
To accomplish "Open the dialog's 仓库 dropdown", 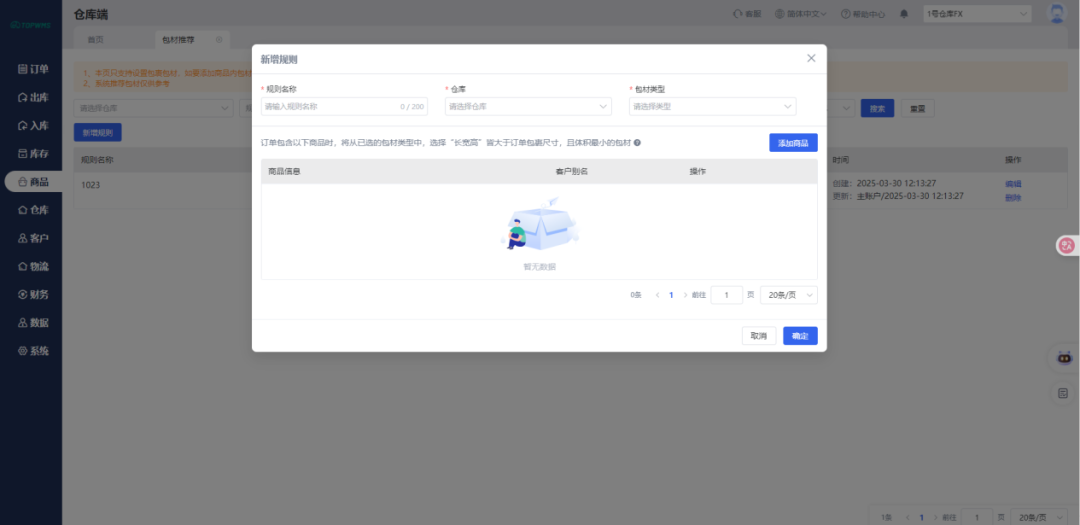I will click(528, 107).
